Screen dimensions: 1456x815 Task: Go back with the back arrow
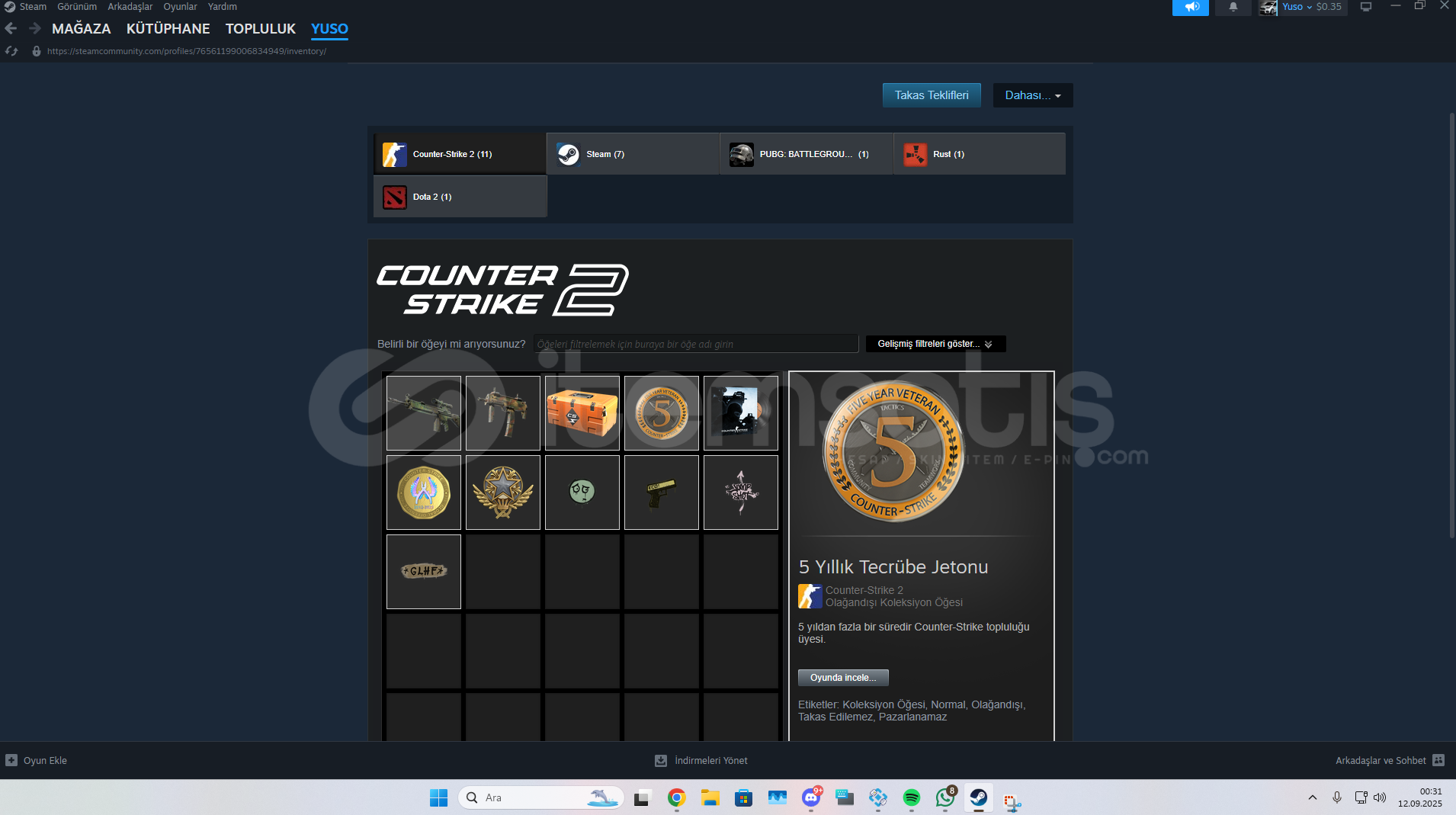[11, 29]
